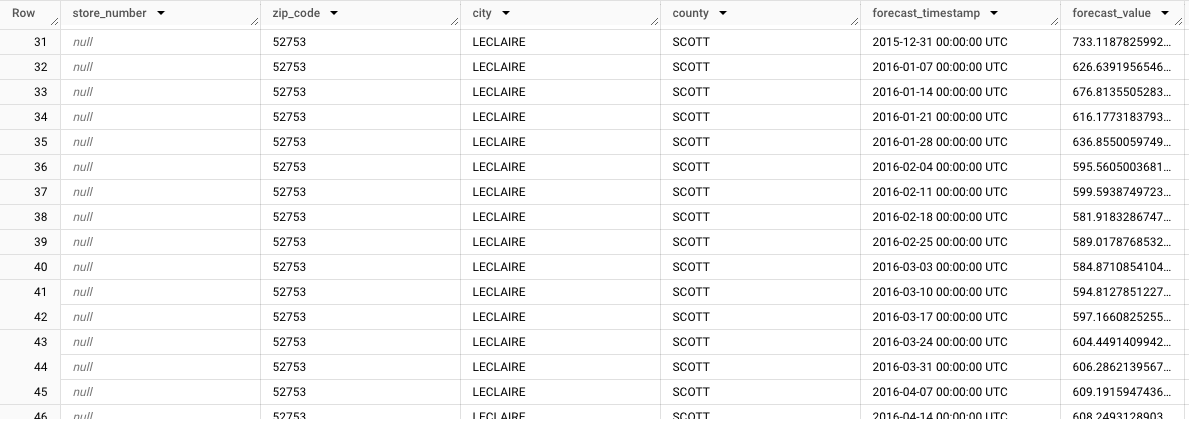1189x421 pixels.
Task: Click row number 44 in the Row column
Action: (x=40, y=367)
